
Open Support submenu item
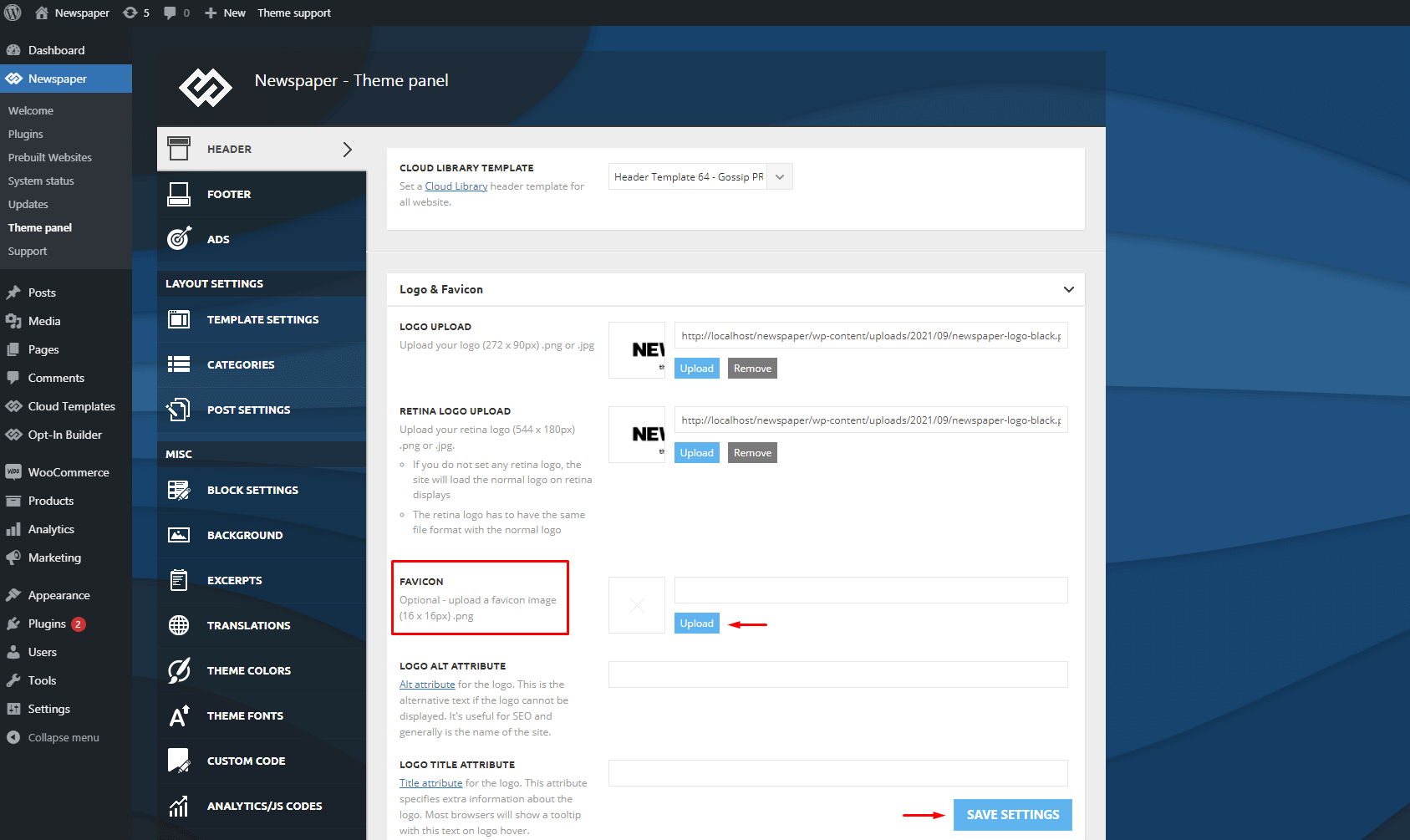coord(28,251)
